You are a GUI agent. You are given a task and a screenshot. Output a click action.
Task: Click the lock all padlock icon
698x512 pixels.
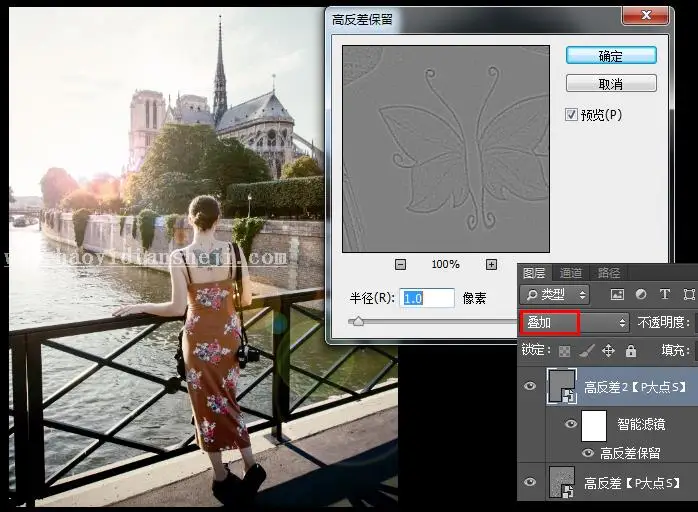[631, 351]
